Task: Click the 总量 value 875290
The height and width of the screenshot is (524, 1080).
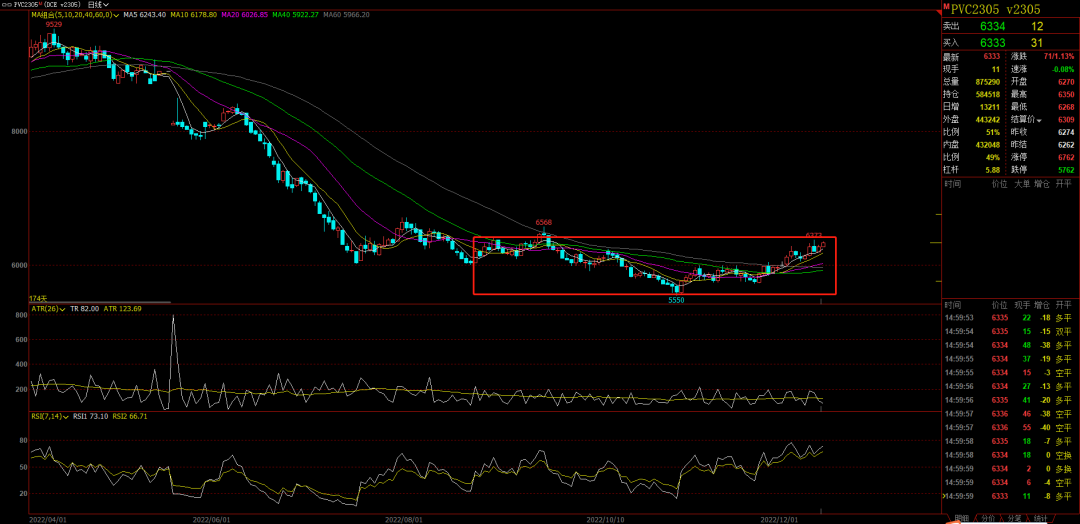Action: (x=987, y=81)
